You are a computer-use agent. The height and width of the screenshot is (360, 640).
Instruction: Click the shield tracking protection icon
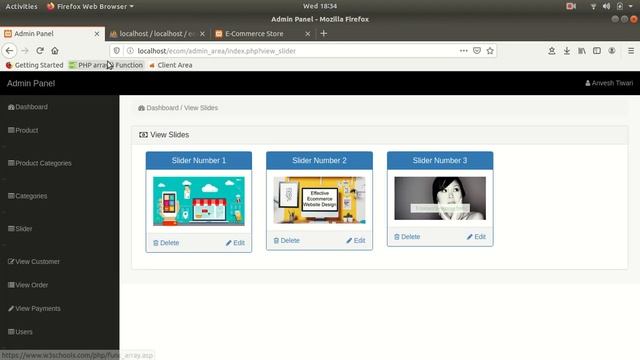(117, 51)
